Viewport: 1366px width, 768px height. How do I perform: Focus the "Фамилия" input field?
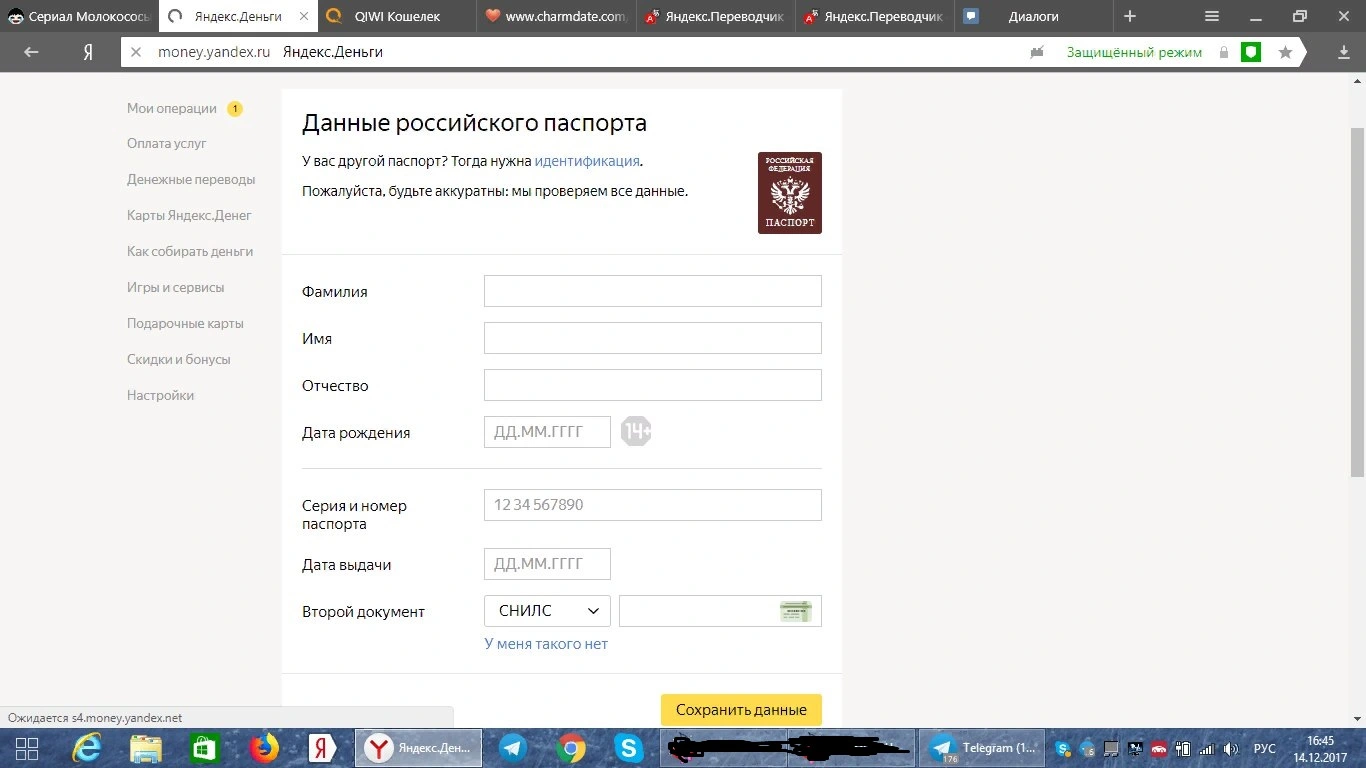click(x=653, y=291)
